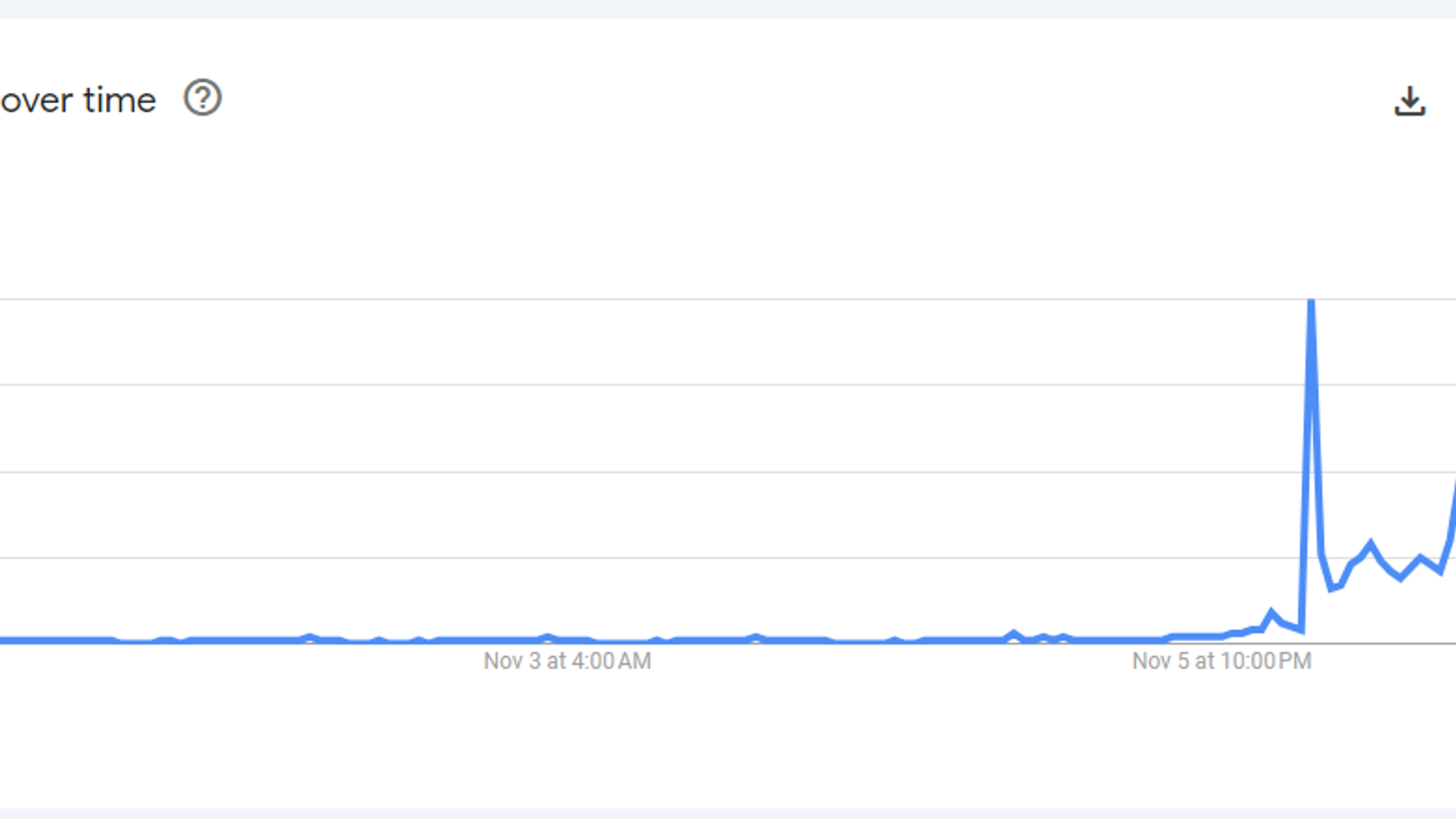Select the "Nov 3 at 4:00 AM" axis label

[x=567, y=661]
